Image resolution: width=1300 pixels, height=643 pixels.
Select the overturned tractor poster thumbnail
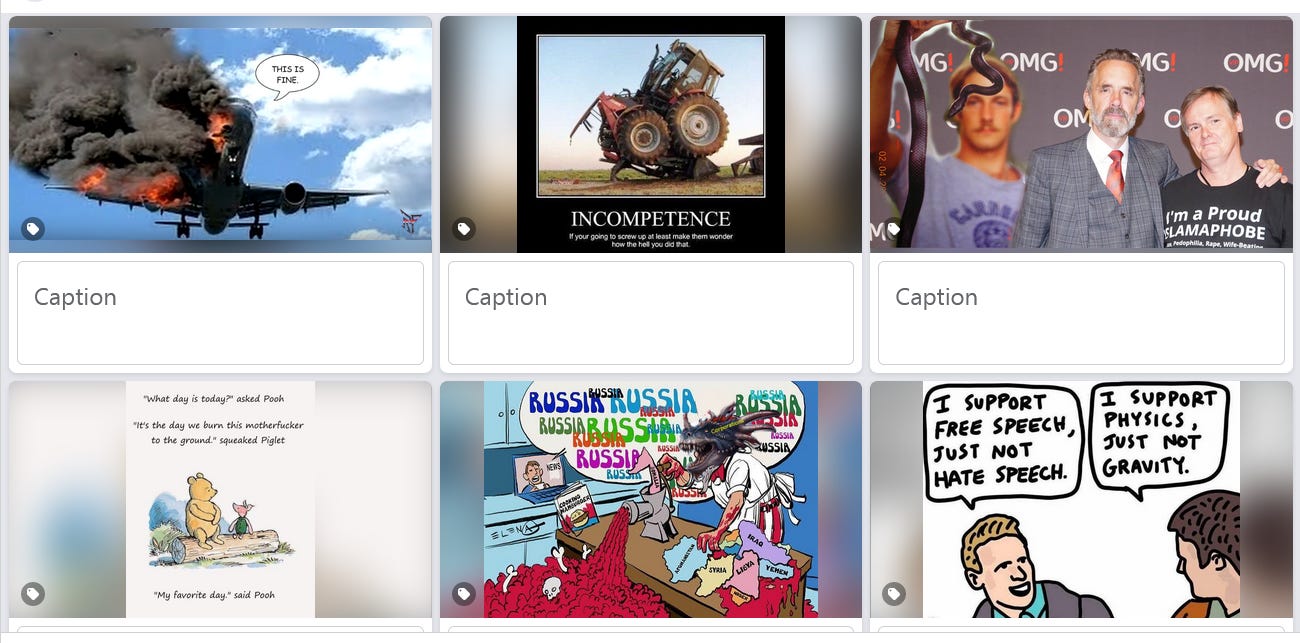pyautogui.click(x=651, y=134)
